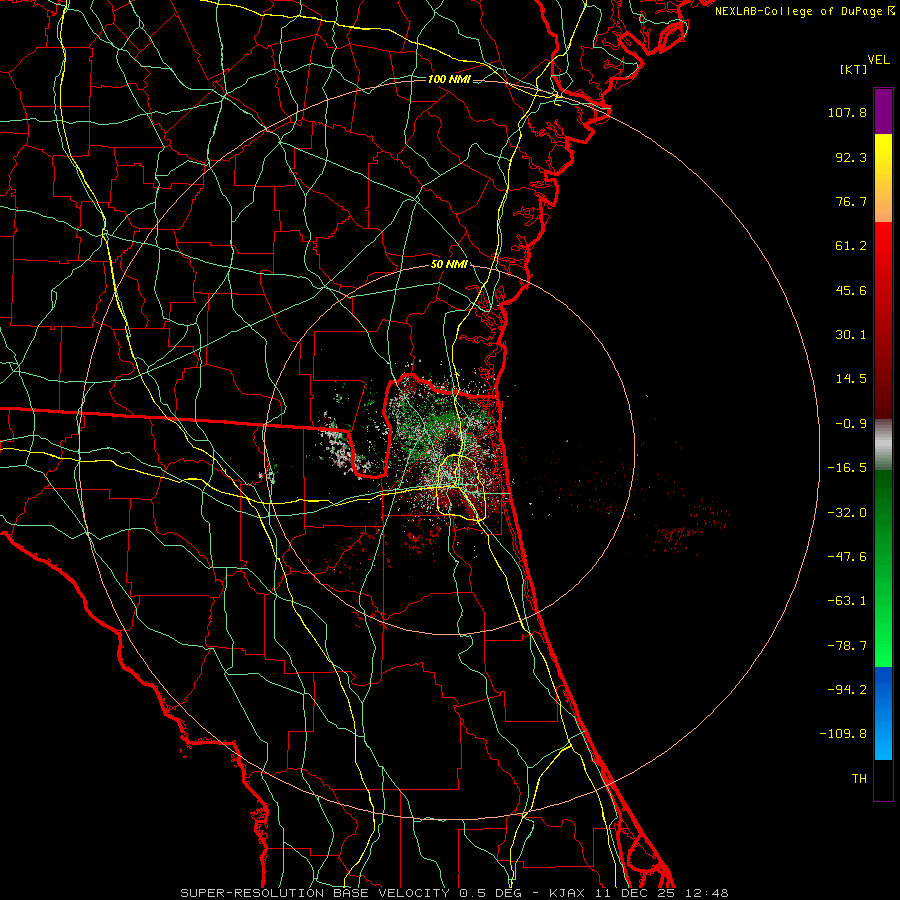The width and height of the screenshot is (900, 900).
Task: Click the -47.6 velocity scale value
Action: [x=847, y=557]
